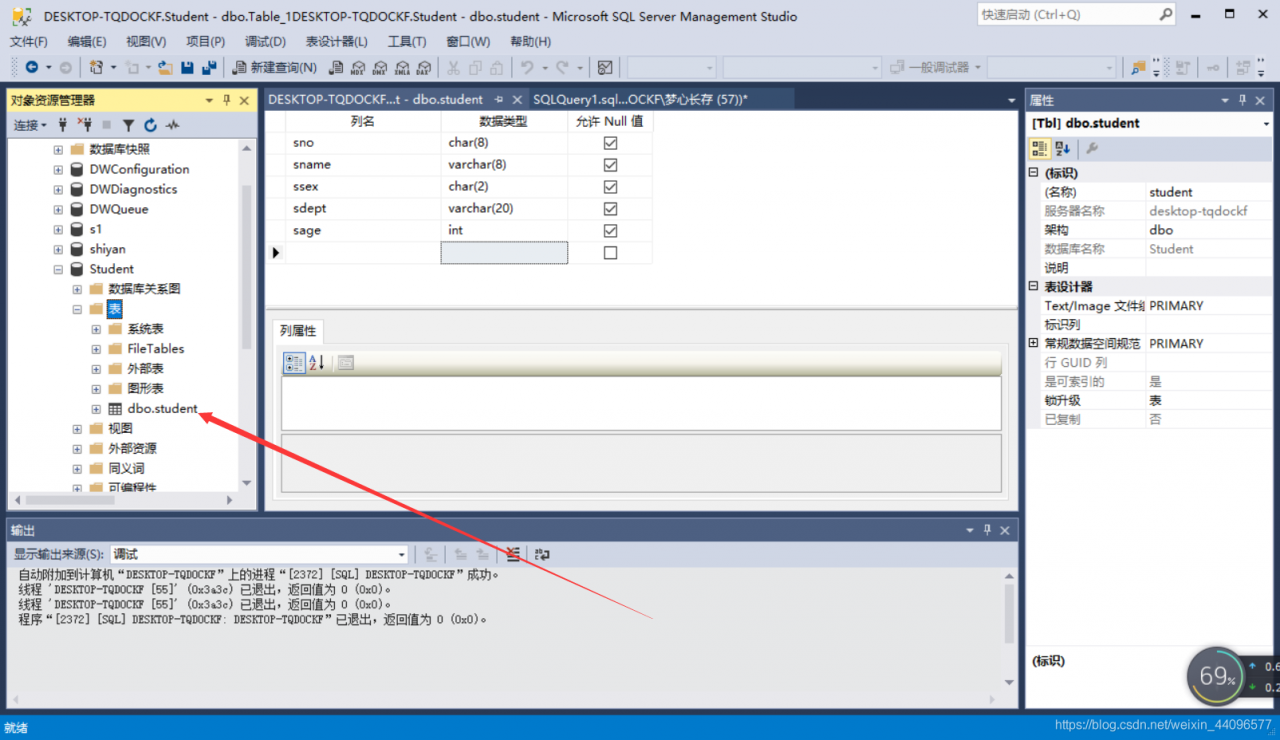The image size is (1280, 740).
Task: Open the 工具(T) menu
Action: (x=407, y=41)
